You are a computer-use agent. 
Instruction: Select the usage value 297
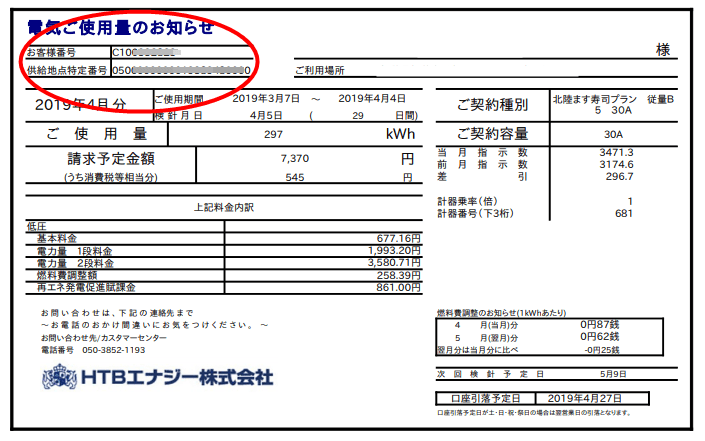(x=273, y=134)
